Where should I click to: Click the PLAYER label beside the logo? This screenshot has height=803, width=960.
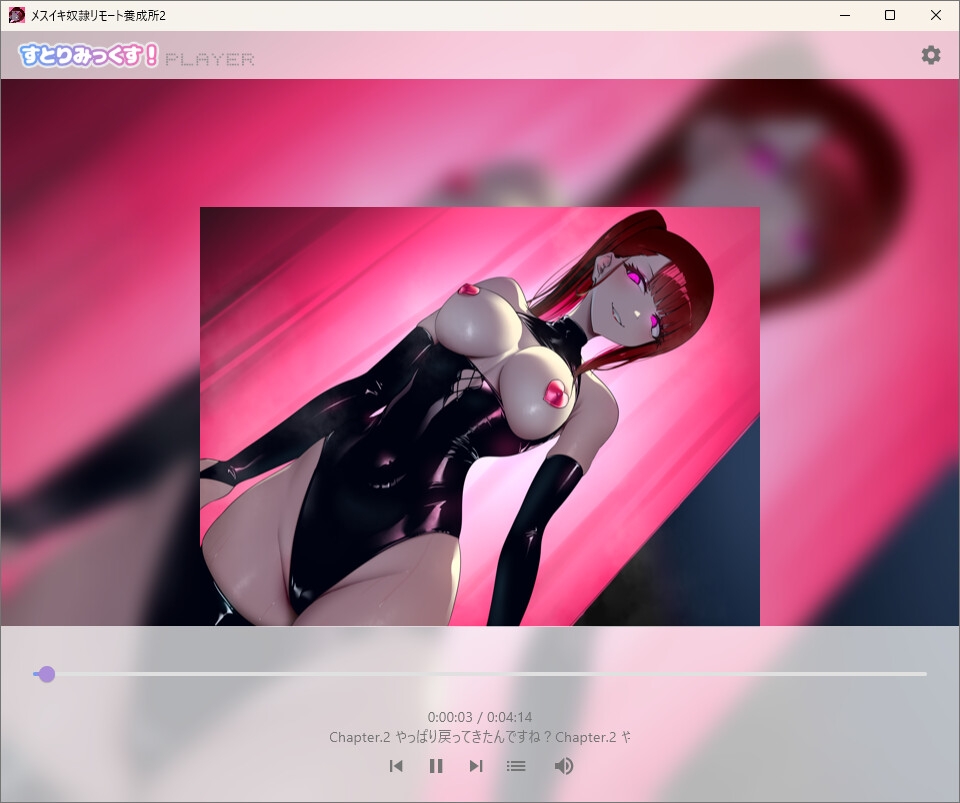pos(209,59)
